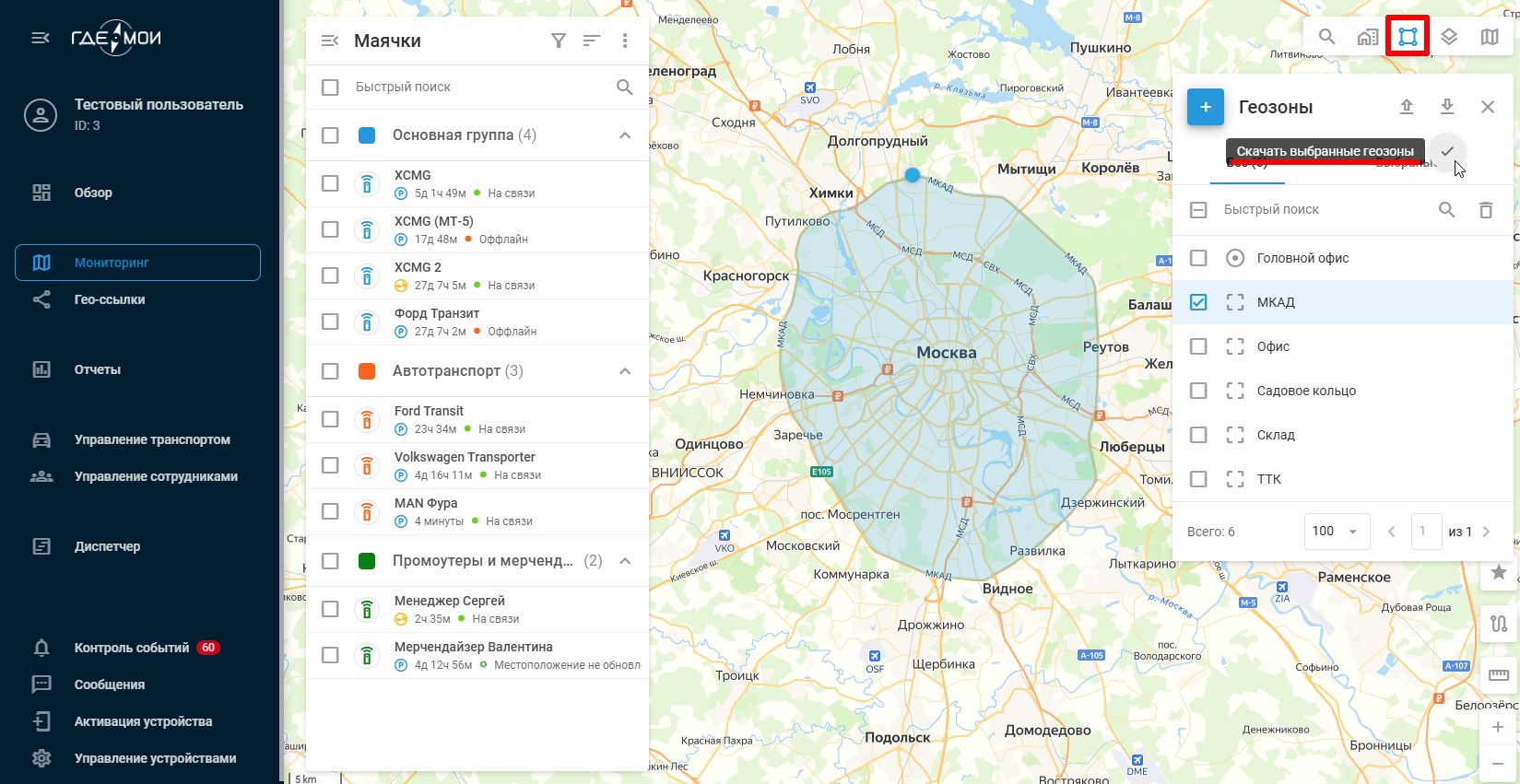Click the orange Автотранспорт group color square
1520x784 pixels.
pyautogui.click(x=367, y=371)
